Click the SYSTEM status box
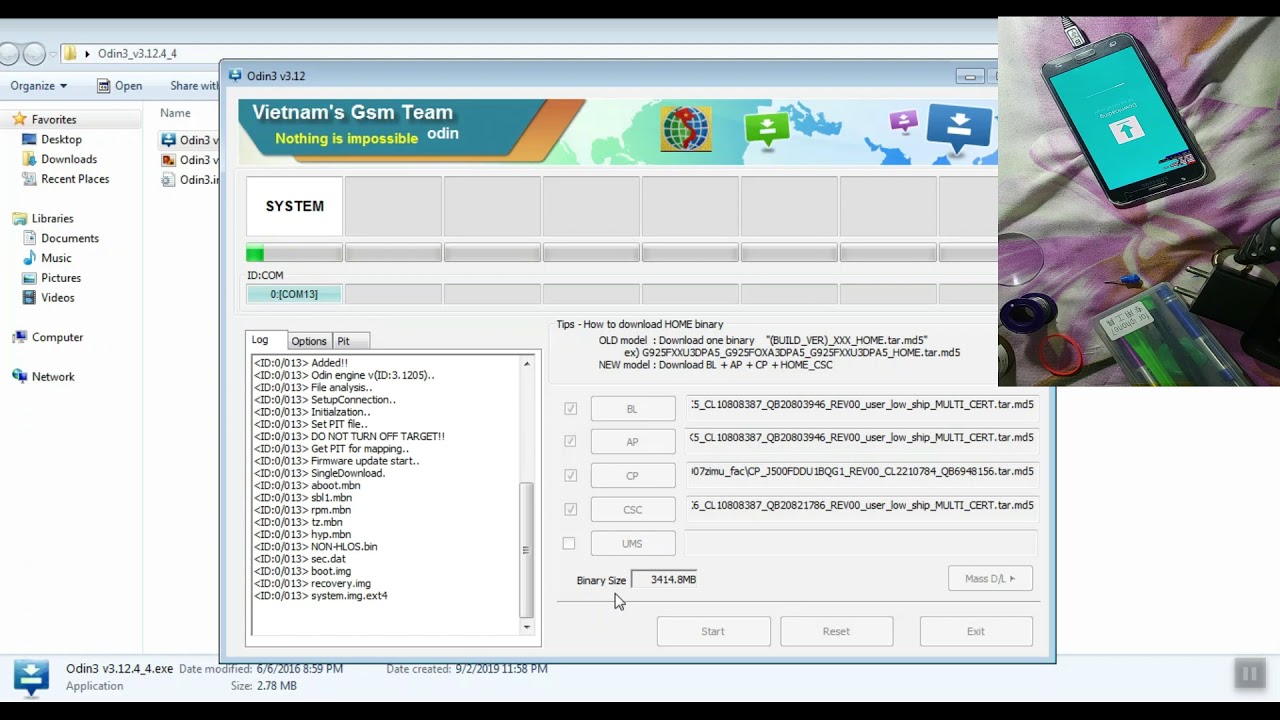Image resolution: width=1280 pixels, height=720 pixels. click(x=294, y=206)
